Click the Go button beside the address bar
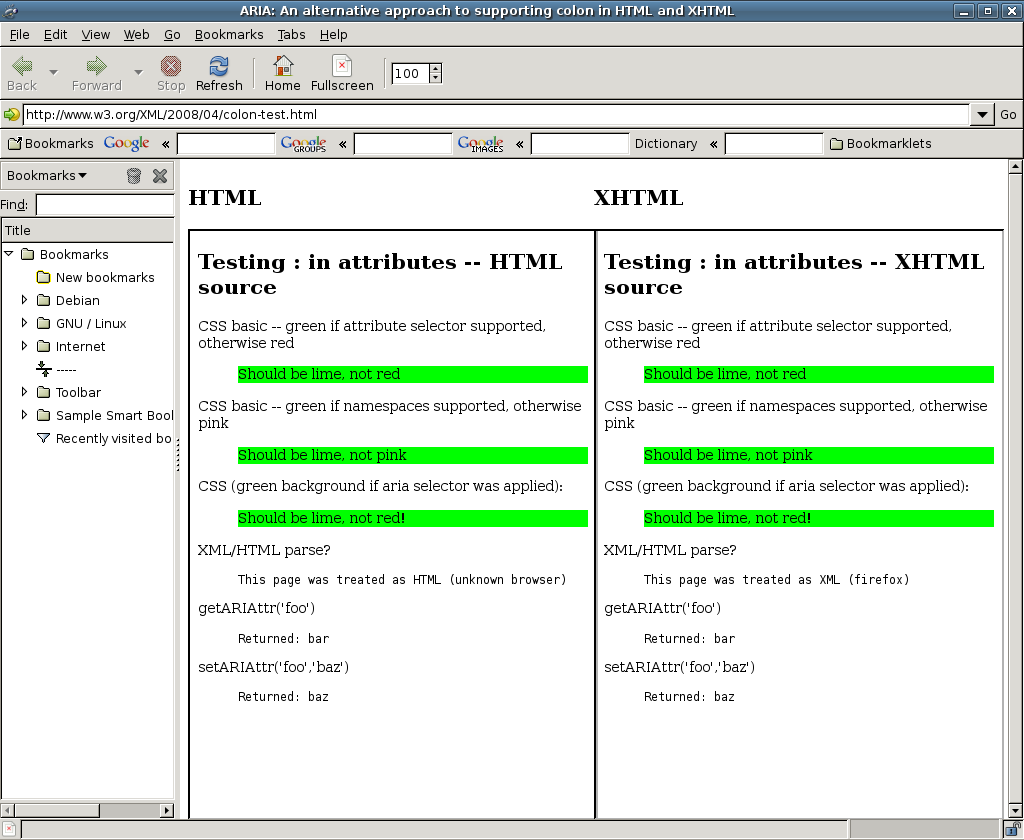This screenshot has width=1024, height=840. (x=1008, y=115)
